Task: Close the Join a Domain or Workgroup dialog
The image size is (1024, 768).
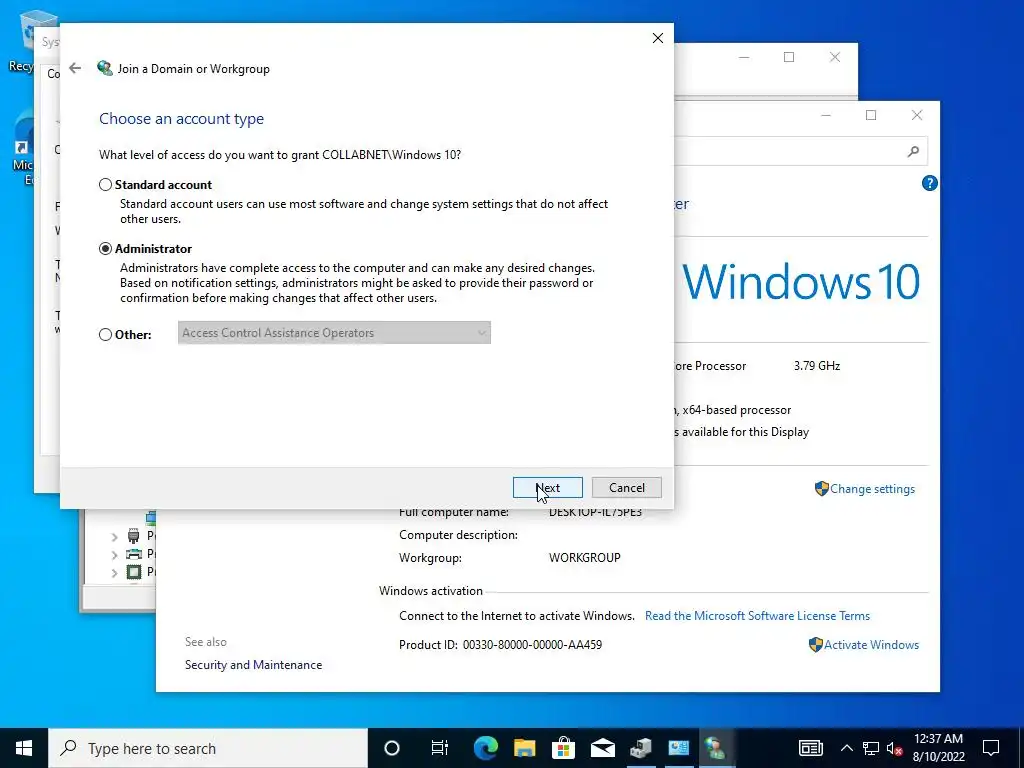Action: [x=658, y=38]
